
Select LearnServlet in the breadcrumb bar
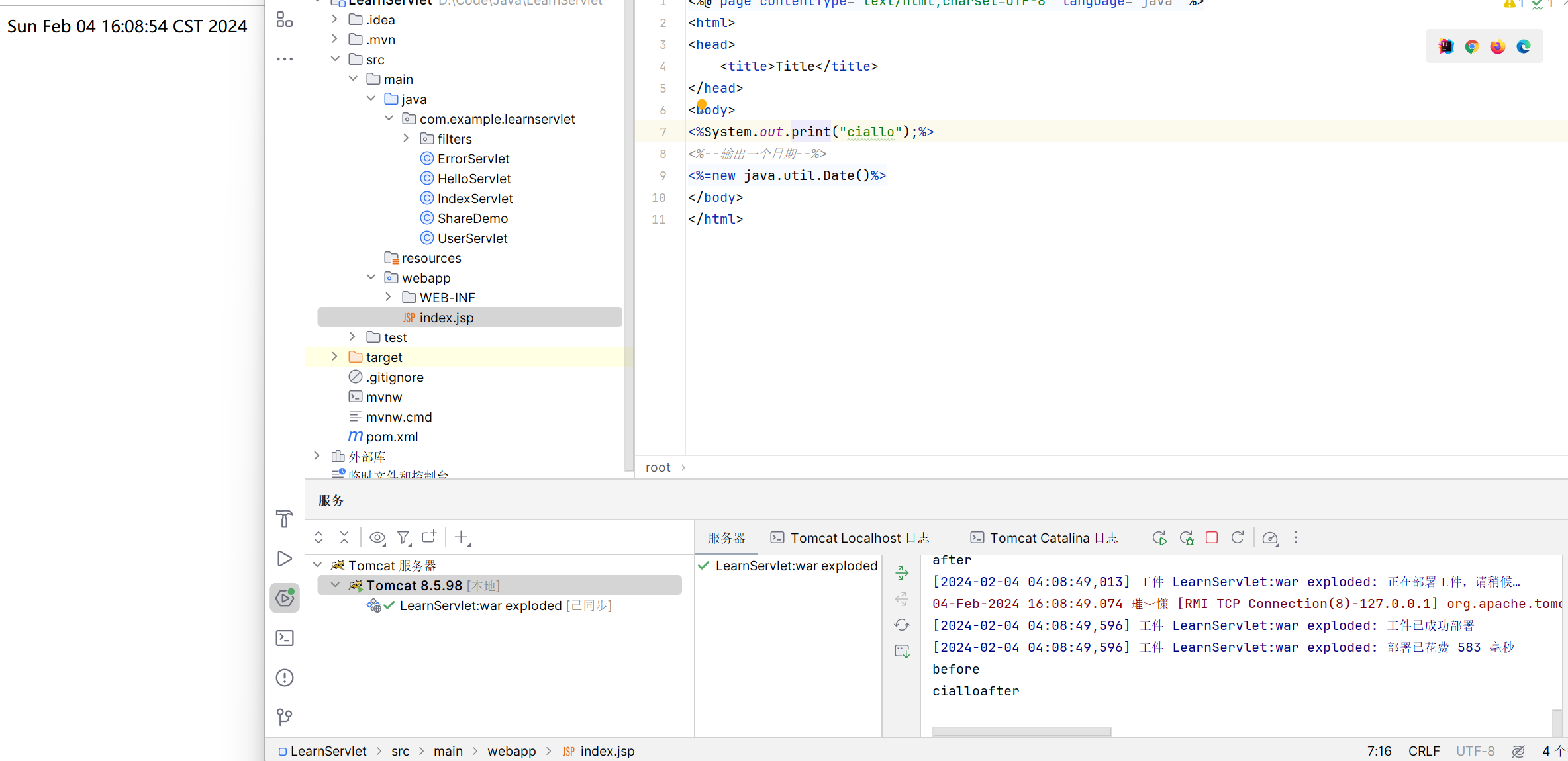click(322, 751)
